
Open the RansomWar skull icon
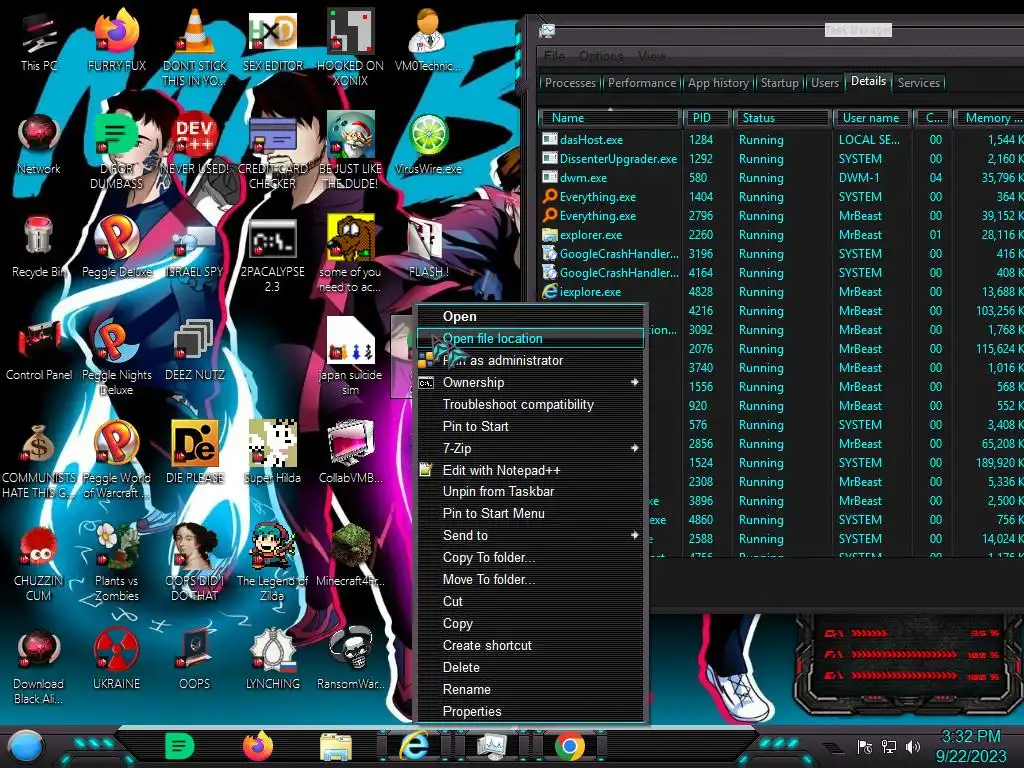350,658
